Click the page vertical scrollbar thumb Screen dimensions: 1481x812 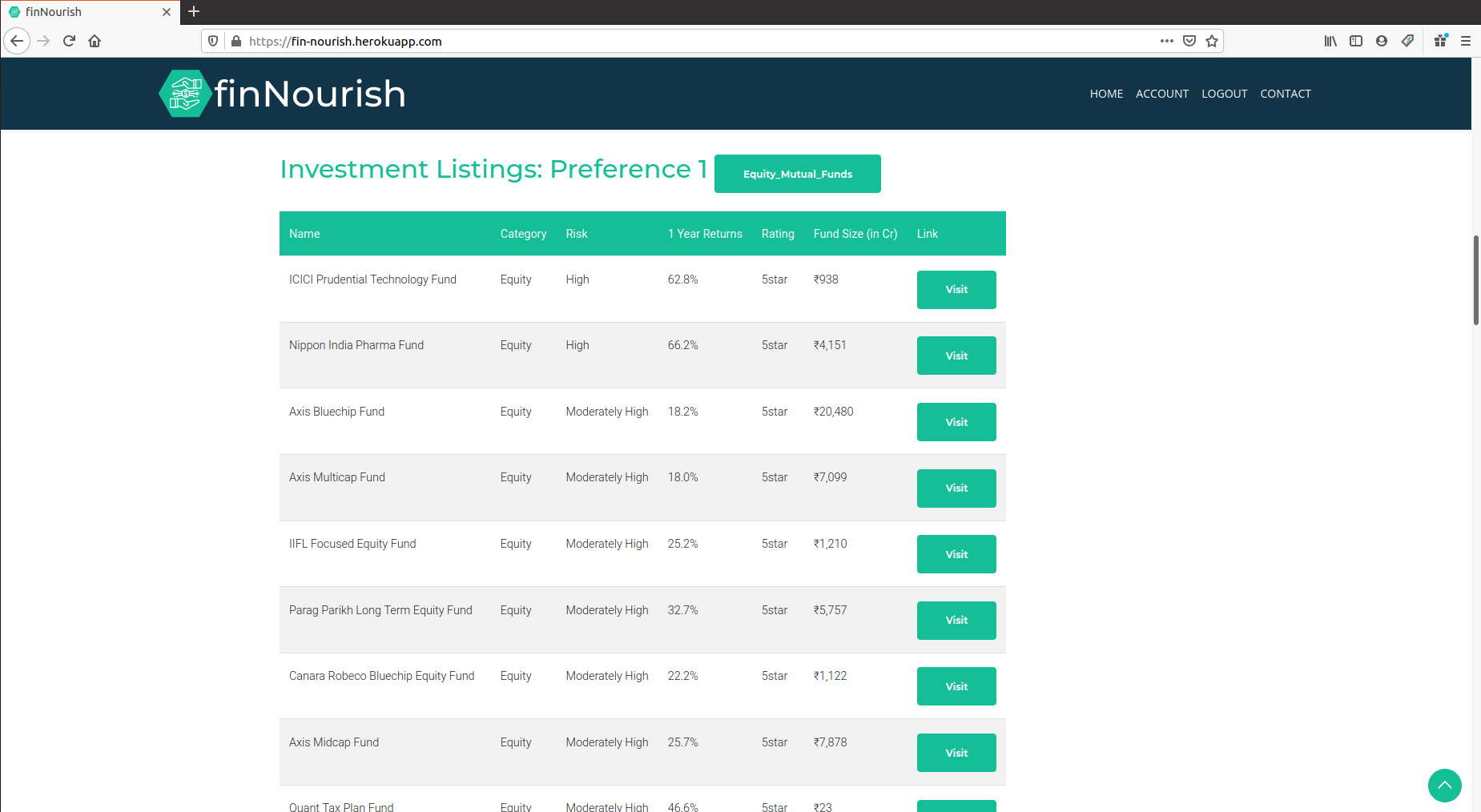coord(1475,280)
